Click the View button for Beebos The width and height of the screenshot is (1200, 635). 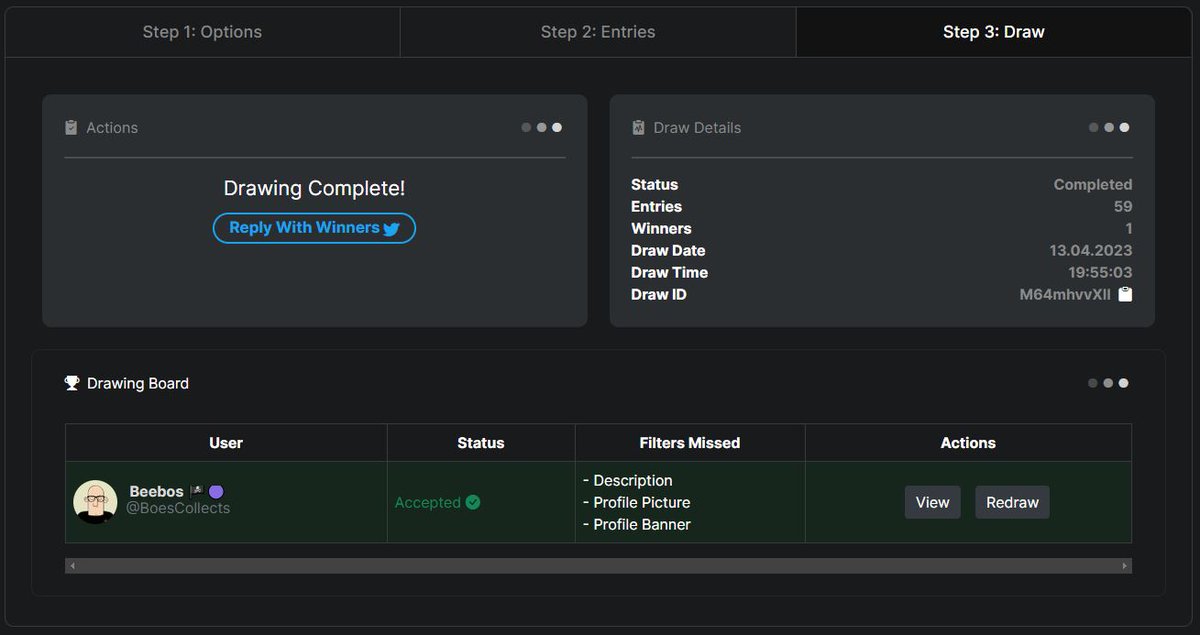pyautogui.click(x=932, y=502)
